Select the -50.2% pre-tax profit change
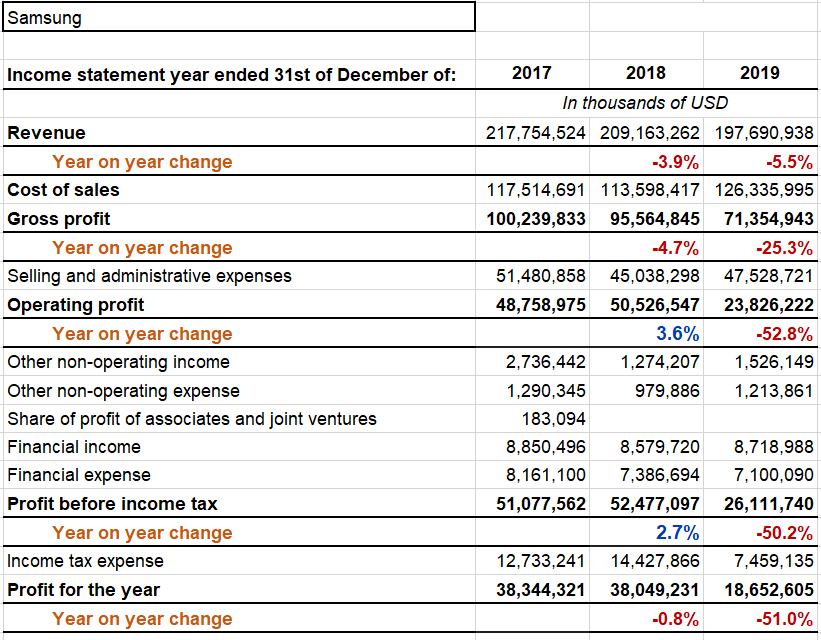Screen dimensions: 821x640 click(x=785, y=533)
